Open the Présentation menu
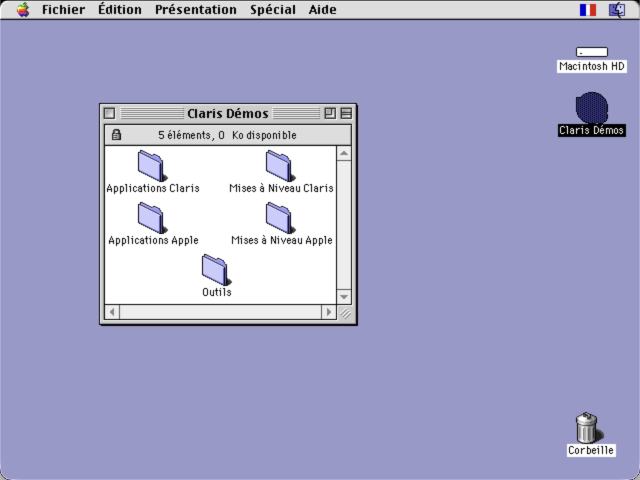 (x=196, y=9)
